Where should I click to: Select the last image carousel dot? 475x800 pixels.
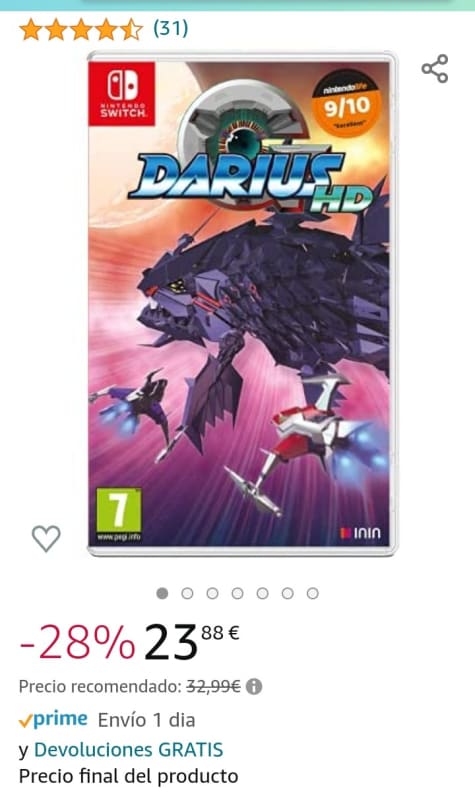[x=313, y=593]
